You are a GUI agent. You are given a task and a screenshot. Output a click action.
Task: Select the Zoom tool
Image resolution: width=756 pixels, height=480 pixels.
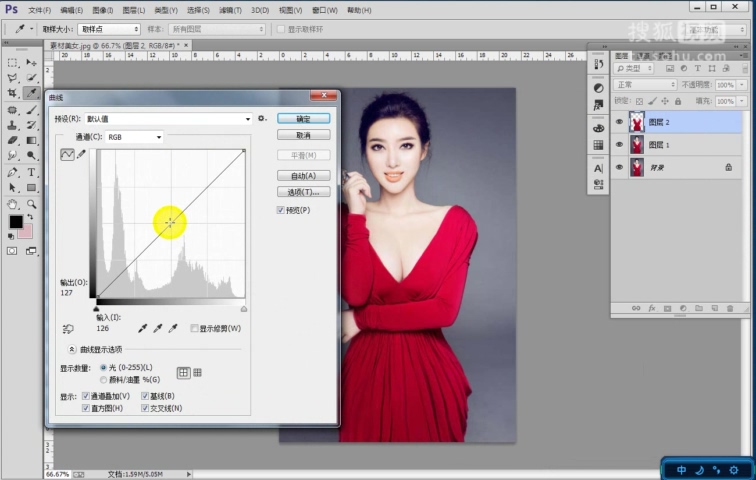click(x=31, y=204)
